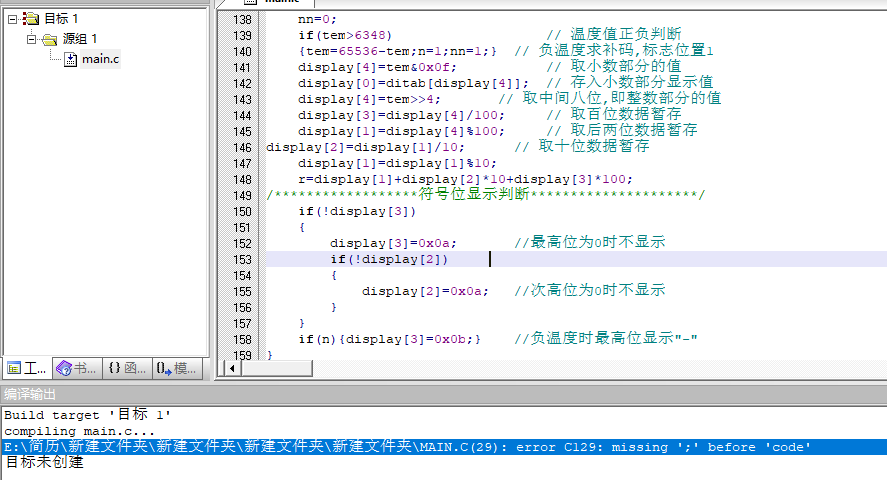
Task: Place cursor on line display[3]=0x0a;
Action: tap(393, 243)
